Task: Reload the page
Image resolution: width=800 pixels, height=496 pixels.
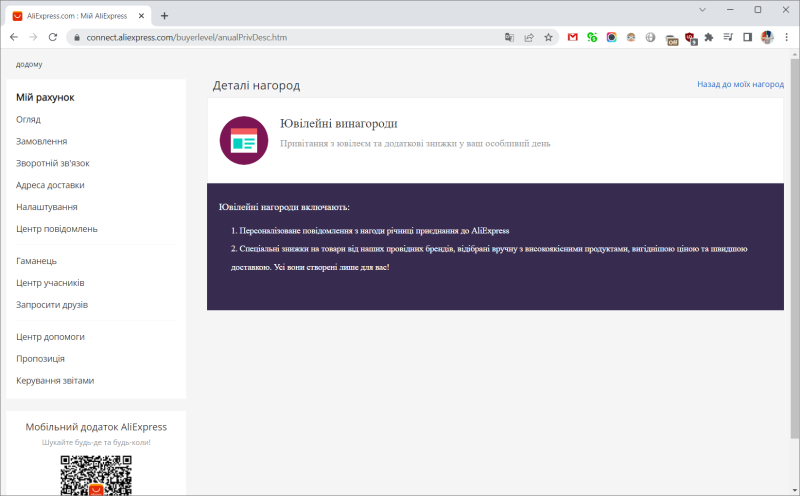Action: (x=54, y=37)
